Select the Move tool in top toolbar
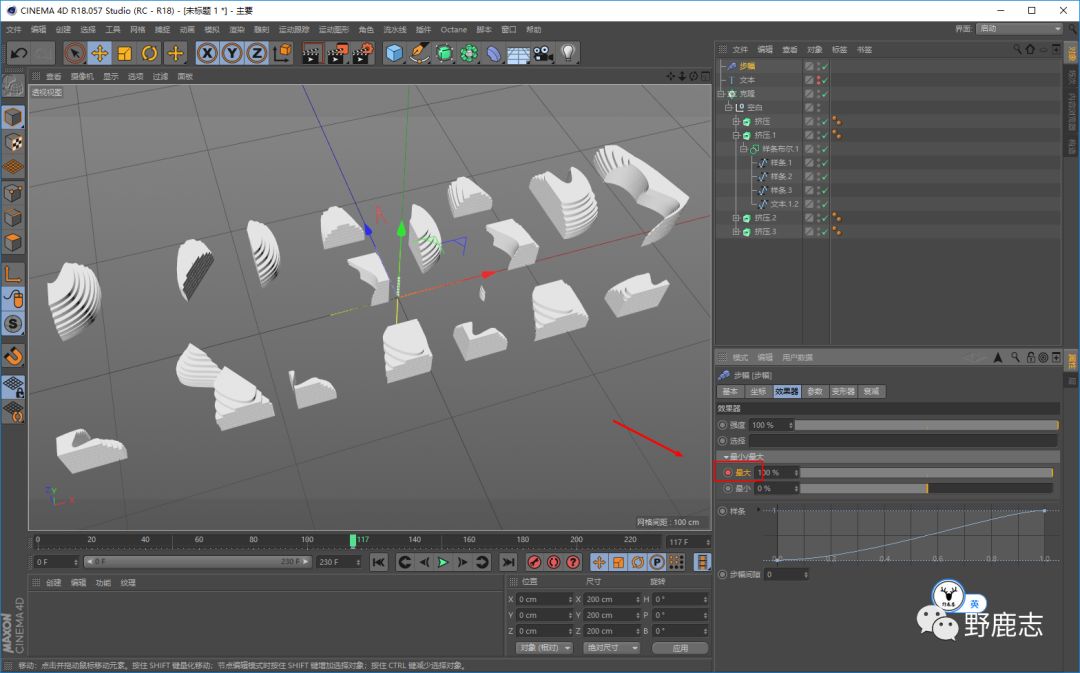 tap(100, 53)
